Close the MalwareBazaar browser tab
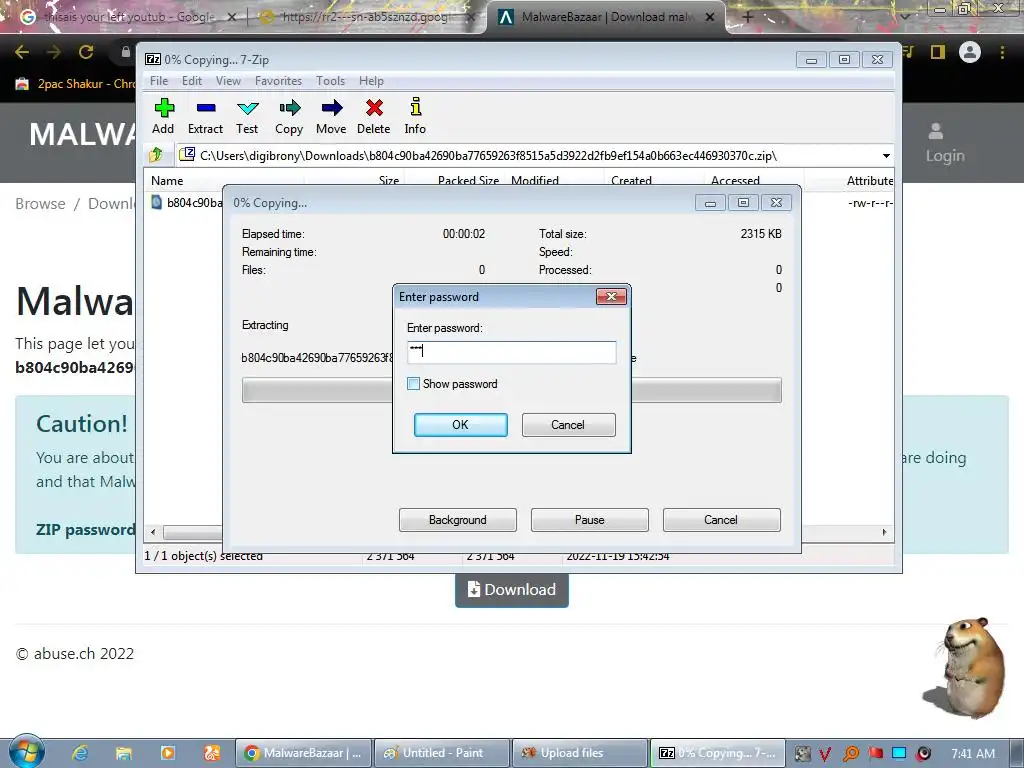 coord(710,17)
